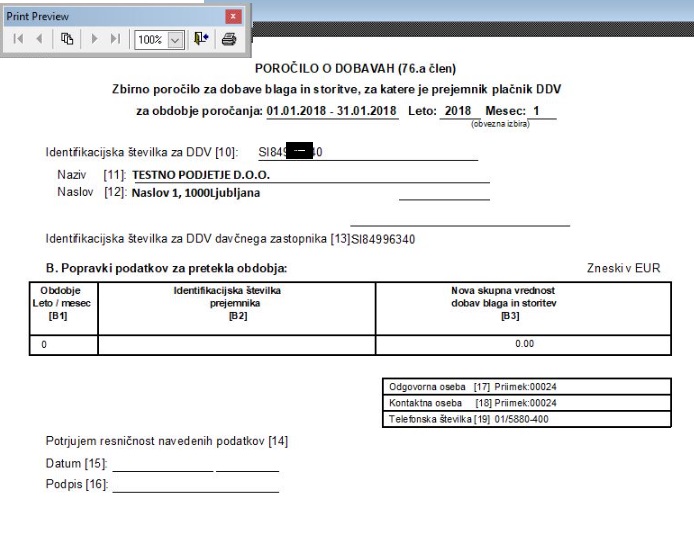The width and height of the screenshot is (694, 543).
Task: Go to the previous preview page
Action: [x=39, y=39]
